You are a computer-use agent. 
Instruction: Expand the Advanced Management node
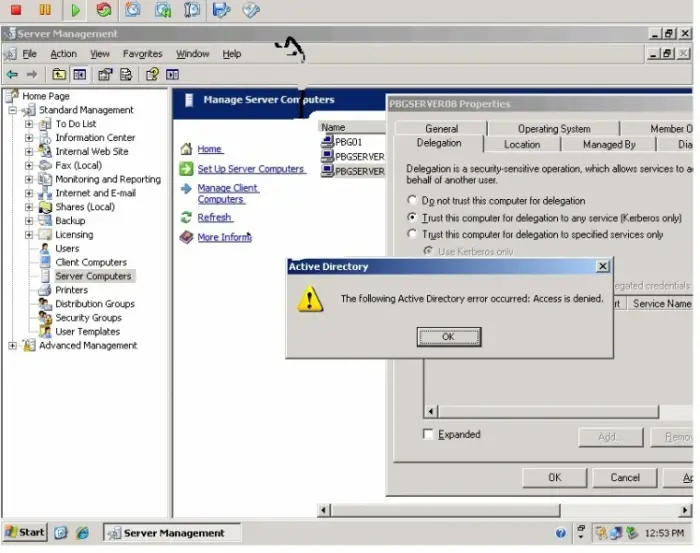[x=12, y=345]
